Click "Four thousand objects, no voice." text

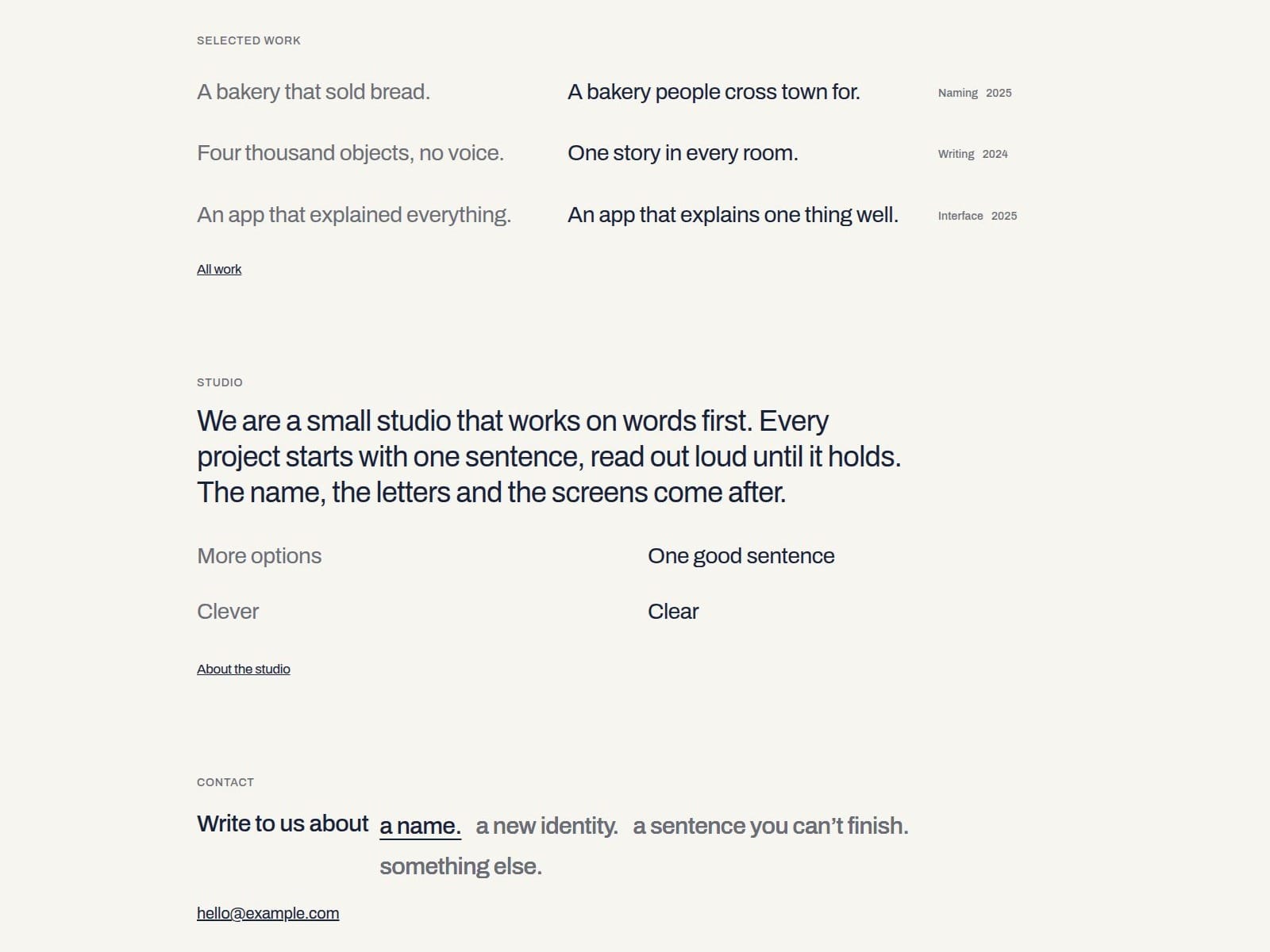pyautogui.click(x=350, y=153)
